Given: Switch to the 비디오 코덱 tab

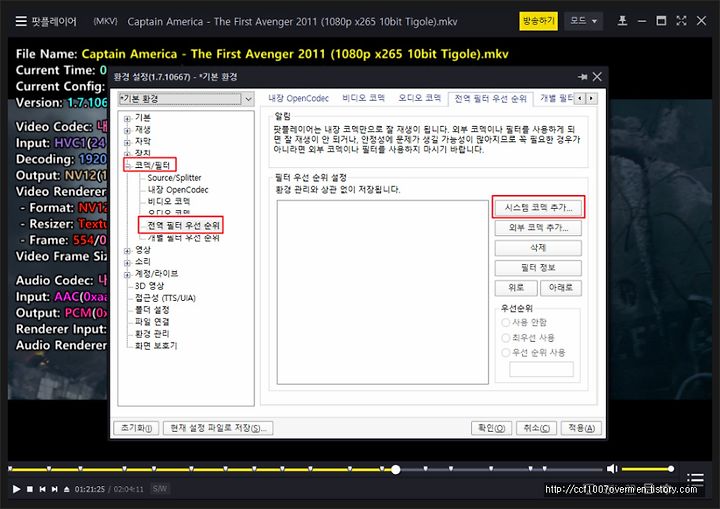Looking at the screenshot, I should 364,98.
